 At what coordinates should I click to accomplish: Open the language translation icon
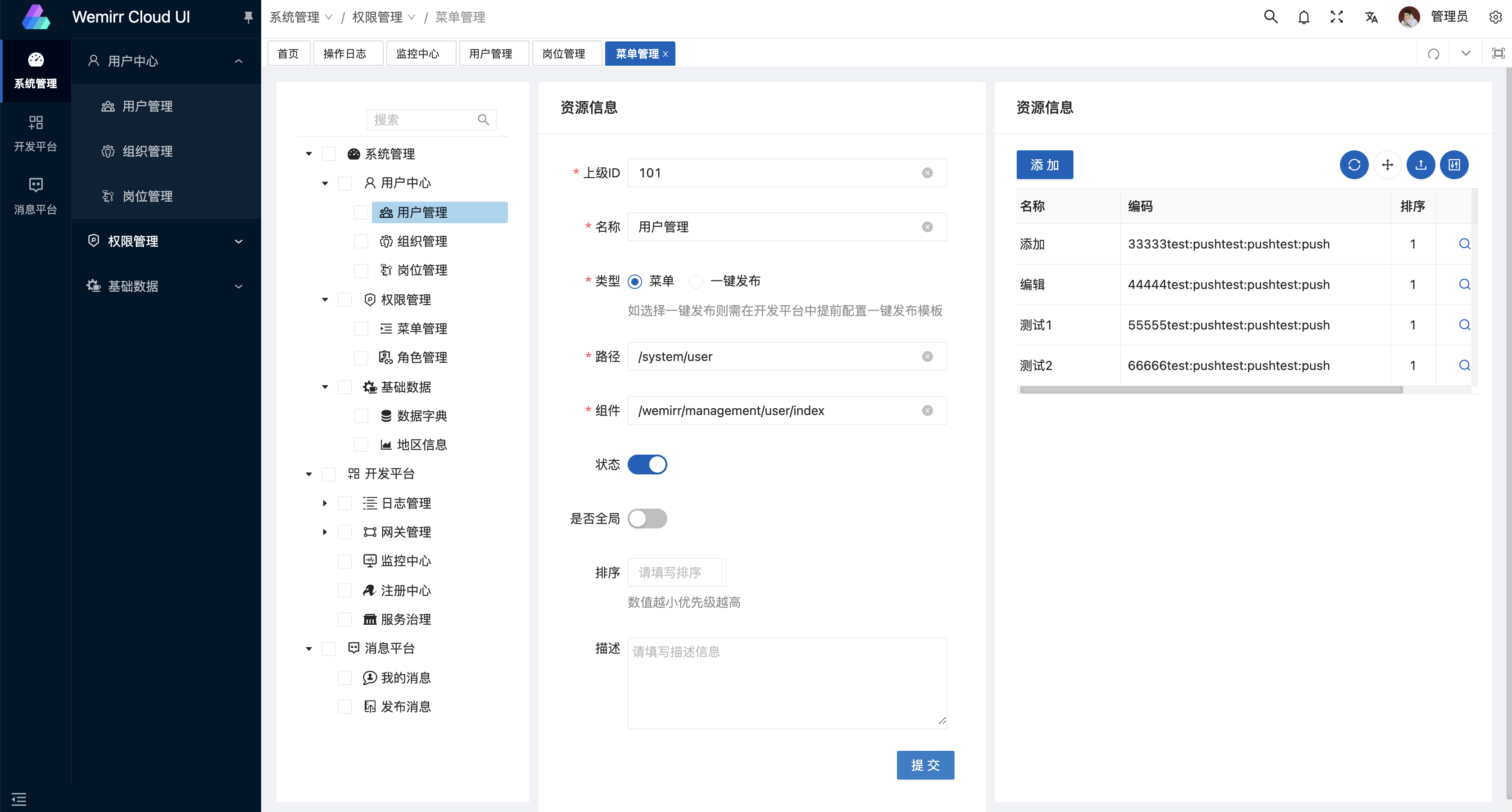tap(1371, 17)
